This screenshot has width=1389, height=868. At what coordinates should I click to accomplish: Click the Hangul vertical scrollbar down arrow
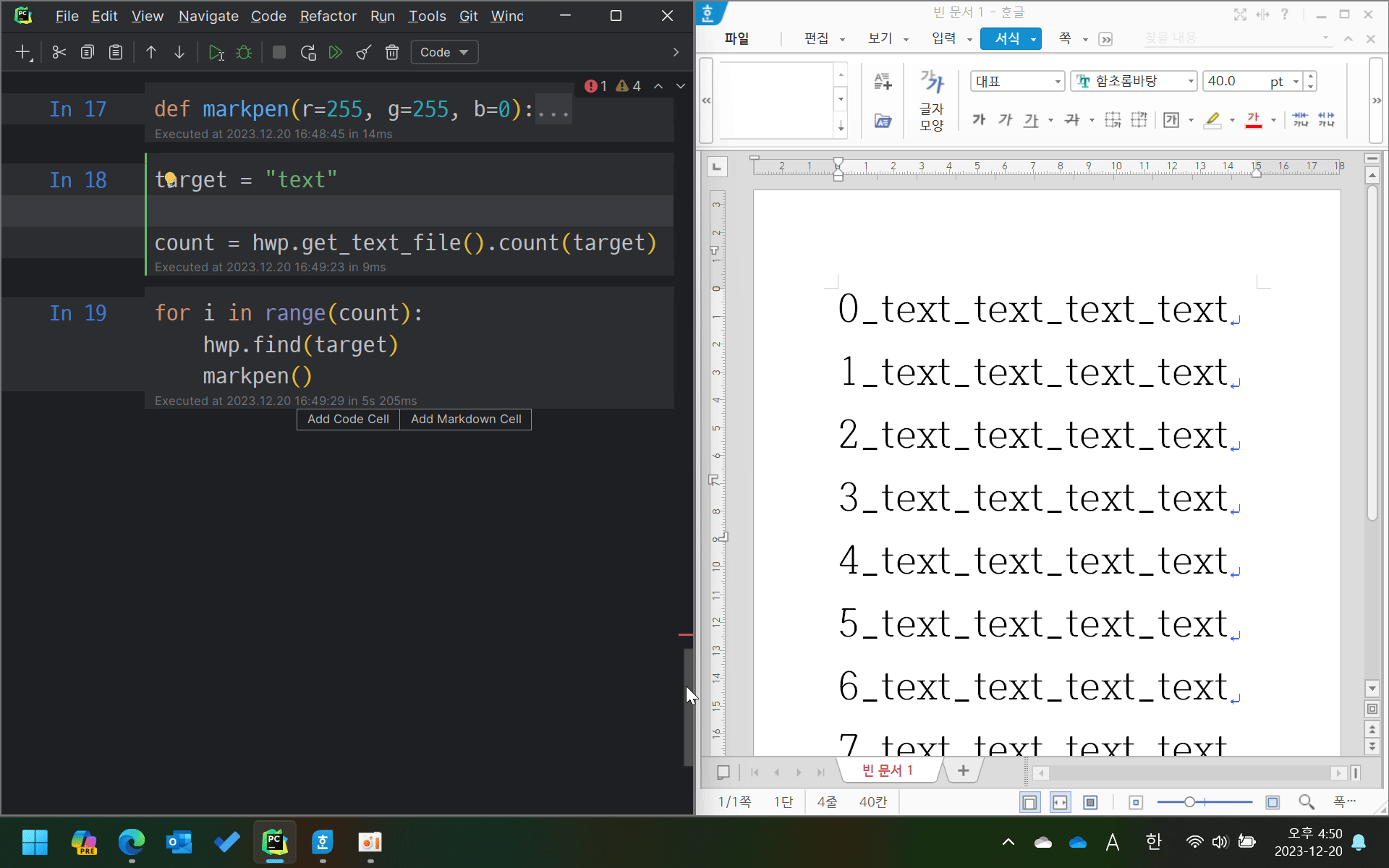[x=1372, y=688]
